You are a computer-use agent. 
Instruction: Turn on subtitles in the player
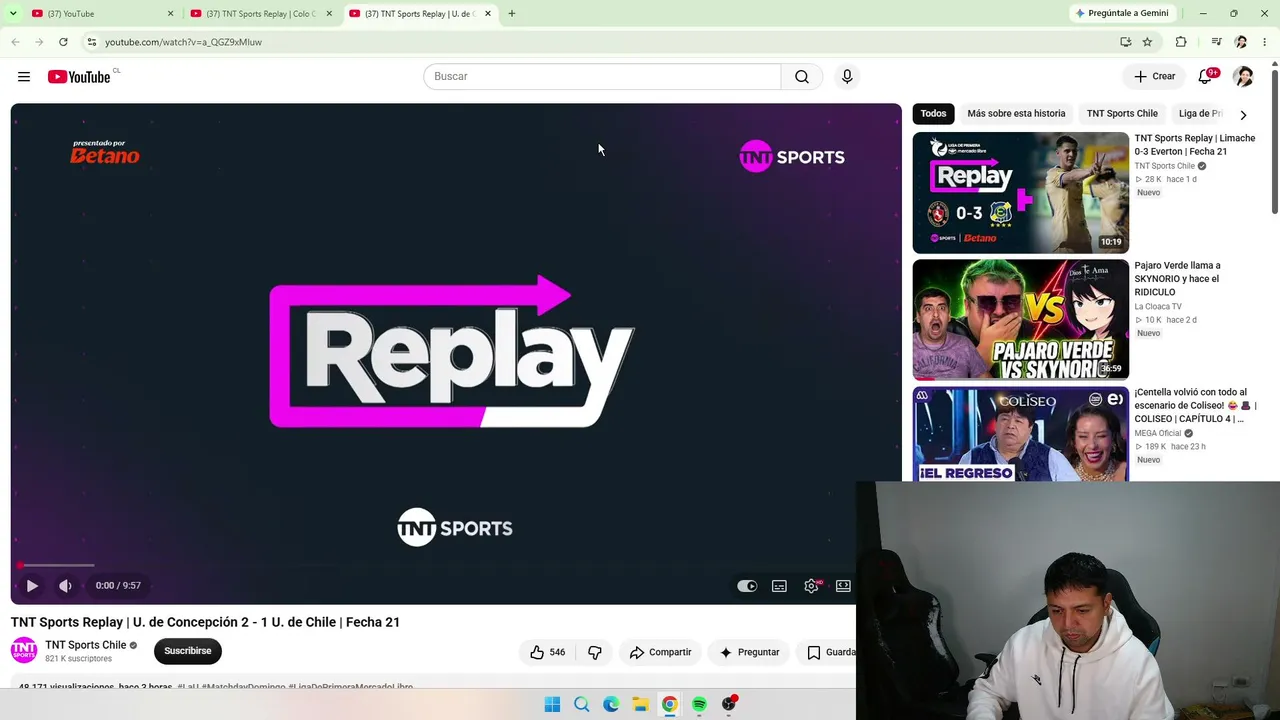[x=779, y=586]
